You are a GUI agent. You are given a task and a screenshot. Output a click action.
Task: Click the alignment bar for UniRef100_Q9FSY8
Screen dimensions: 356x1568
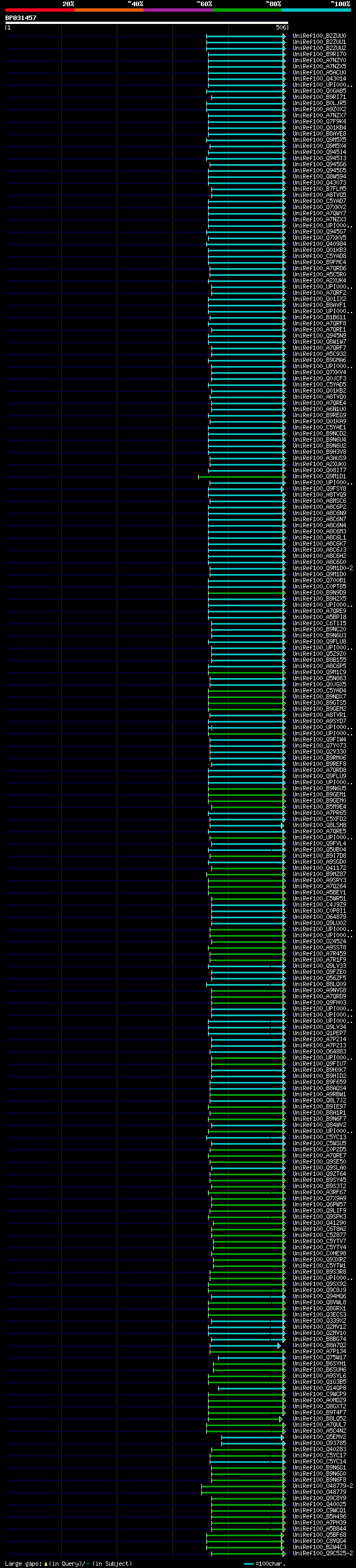246,489
